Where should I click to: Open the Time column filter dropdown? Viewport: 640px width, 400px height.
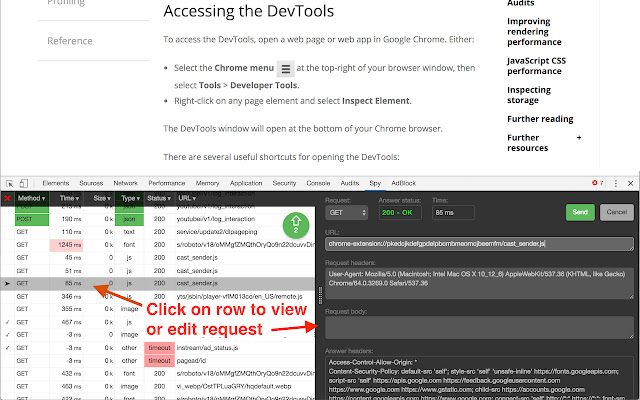[69, 198]
